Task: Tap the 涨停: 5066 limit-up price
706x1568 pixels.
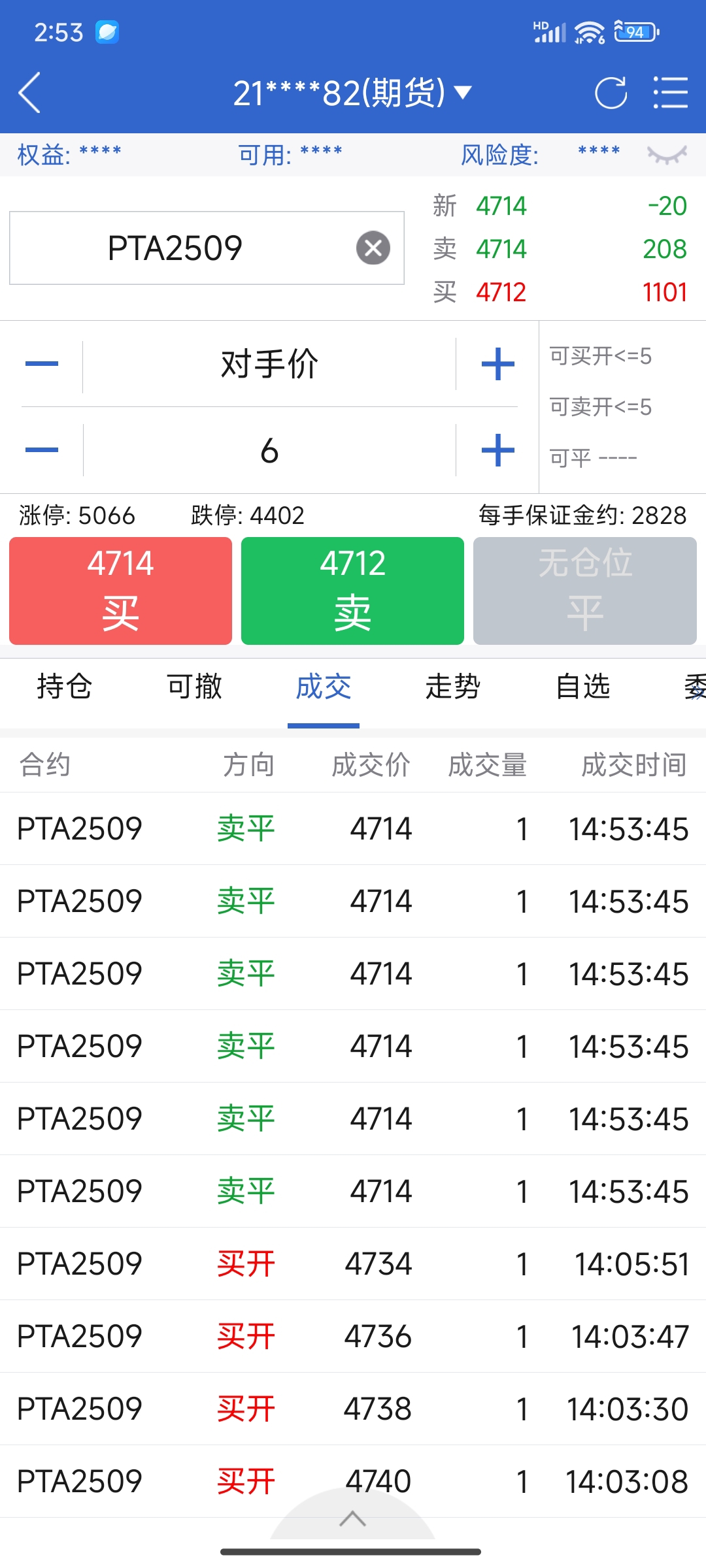Action: [x=76, y=515]
